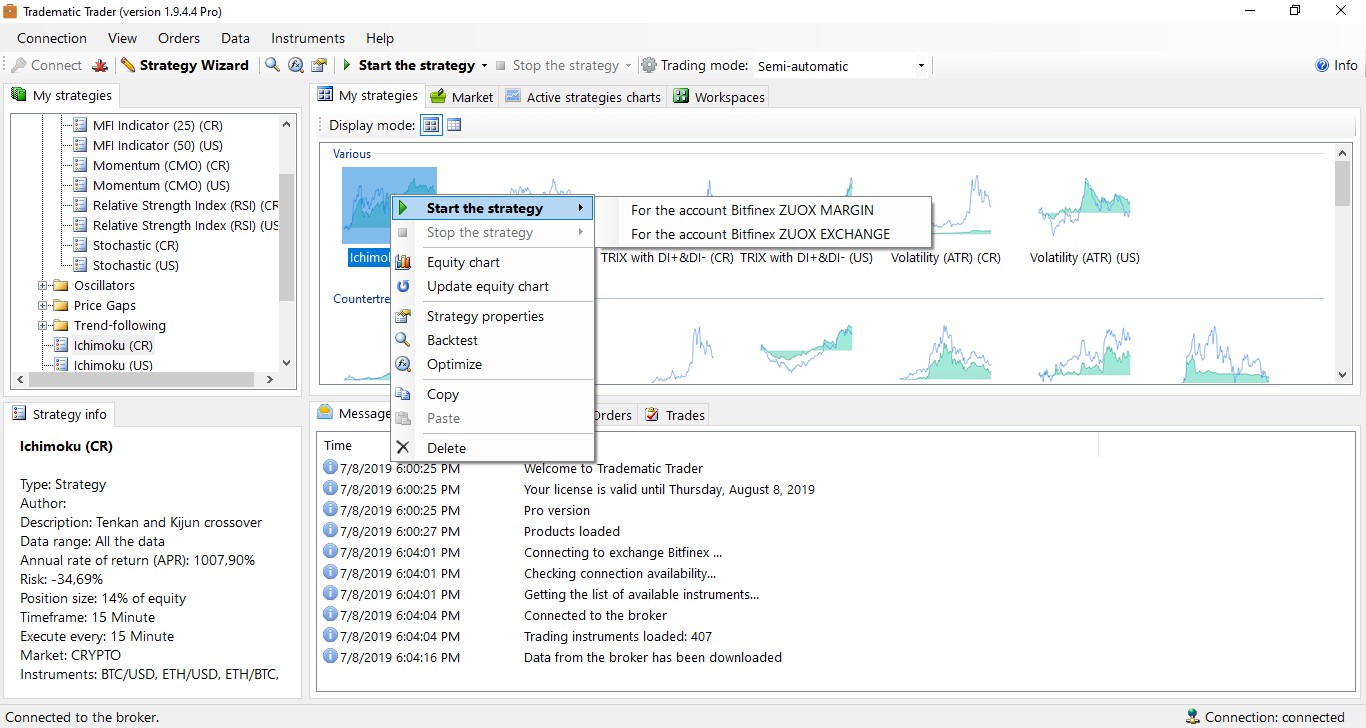Click the Backtest magnifier icon in toolbar
The height and width of the screenshot is (728, 1366).
(272, 66)
